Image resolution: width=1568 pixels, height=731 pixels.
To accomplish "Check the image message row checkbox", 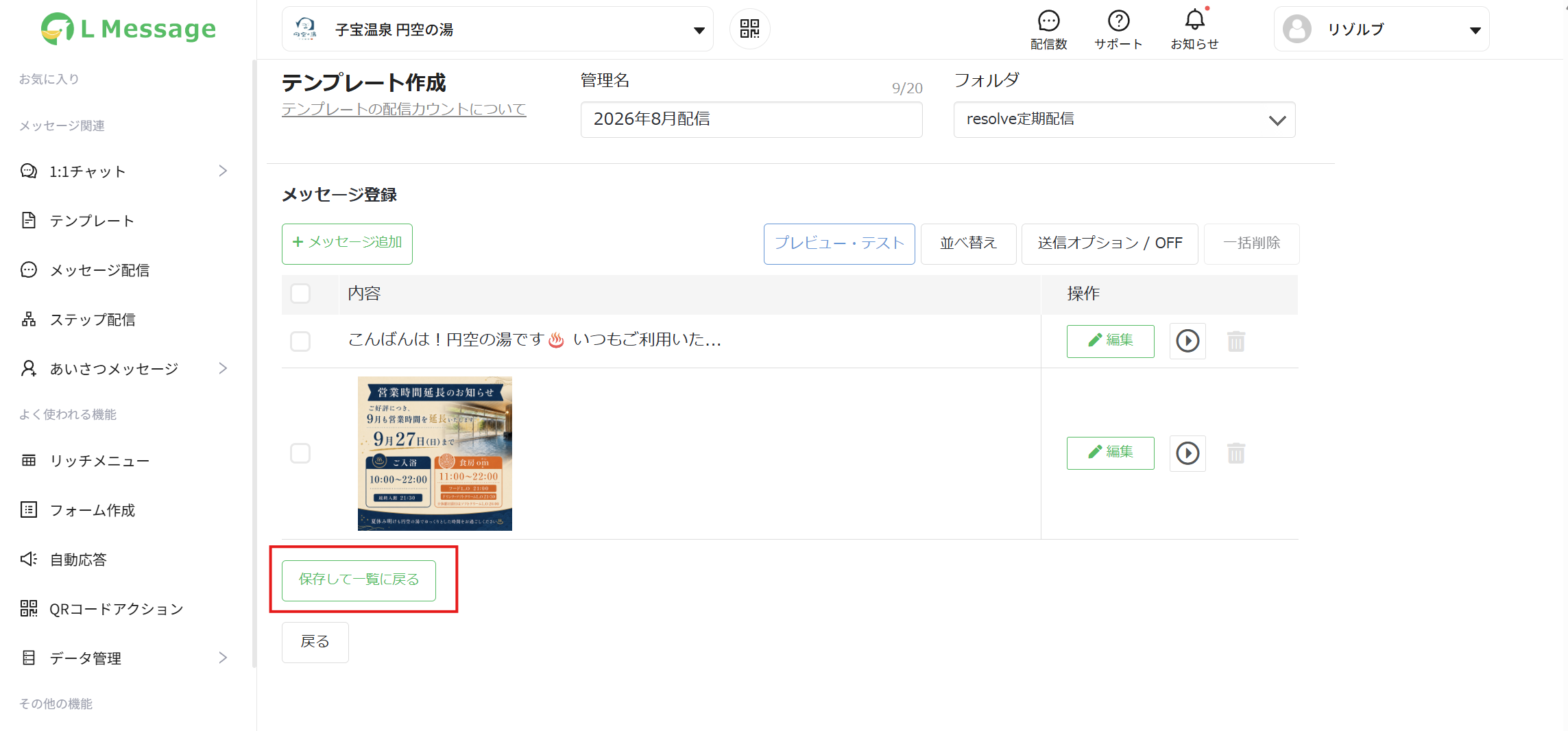I will (300, 453).
